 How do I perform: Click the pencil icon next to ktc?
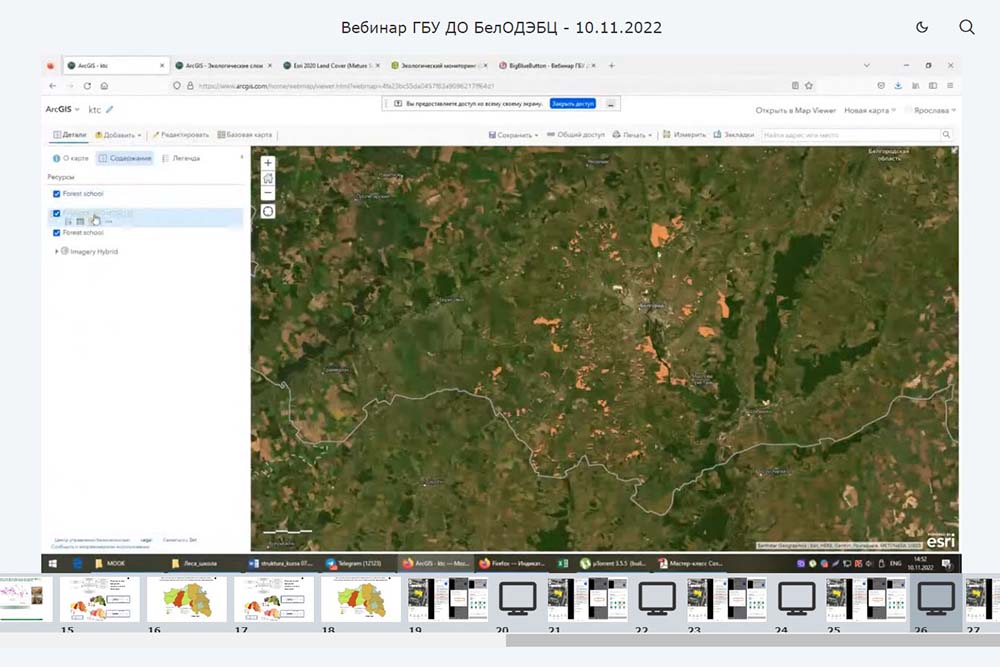click(x=110, y=110)
